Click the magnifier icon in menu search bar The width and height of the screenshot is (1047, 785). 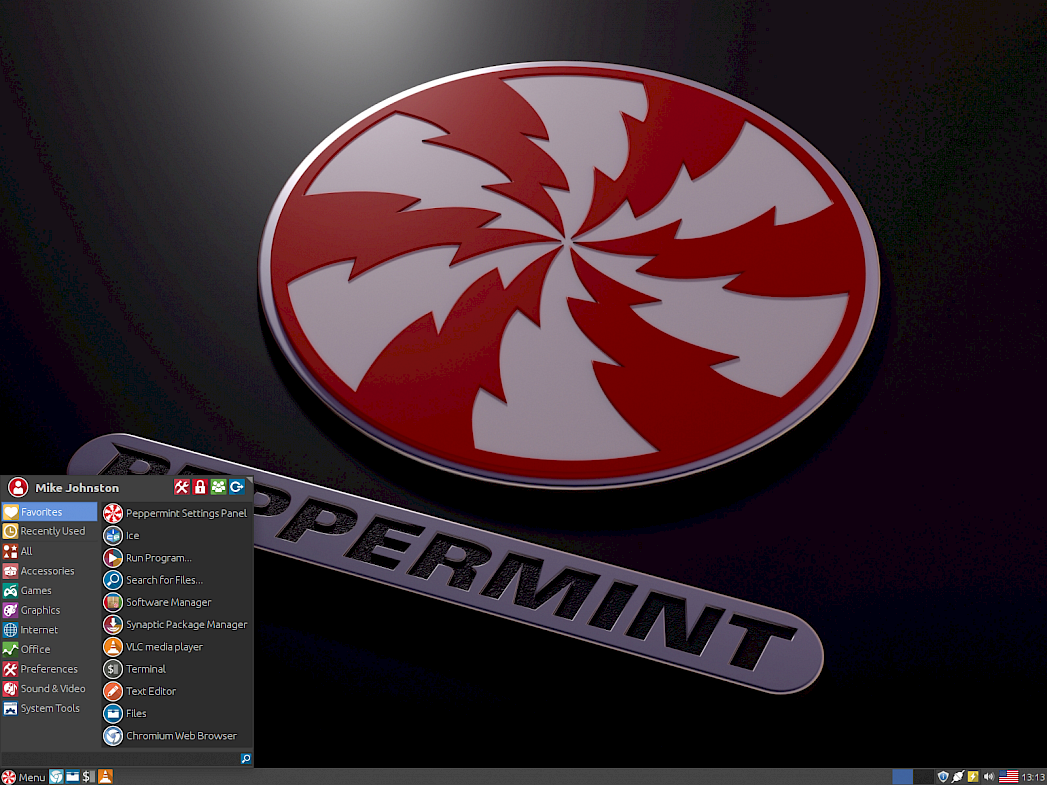pyautogui.click(x=246, y=758)
